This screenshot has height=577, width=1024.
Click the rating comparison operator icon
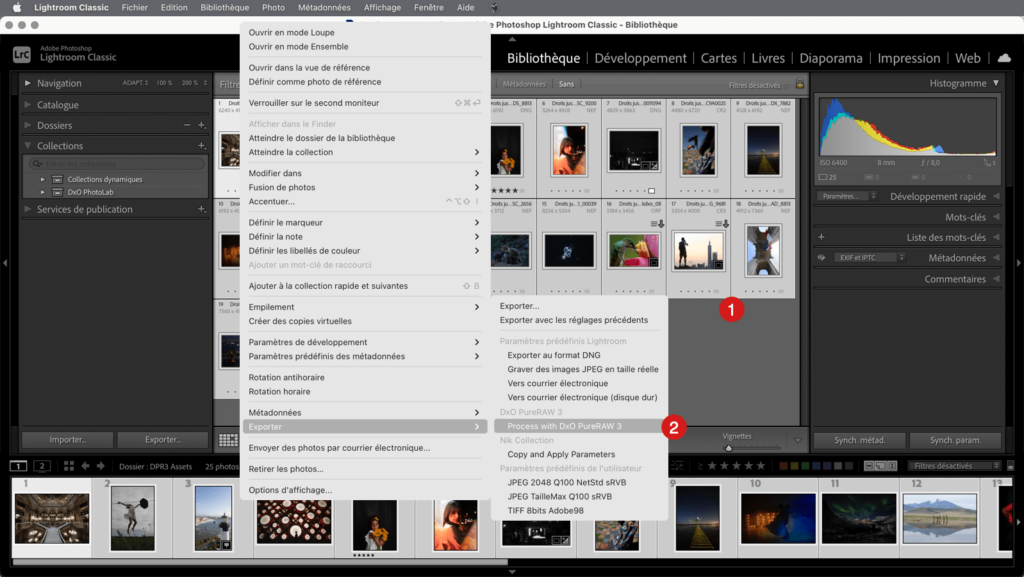coord(699,466)
